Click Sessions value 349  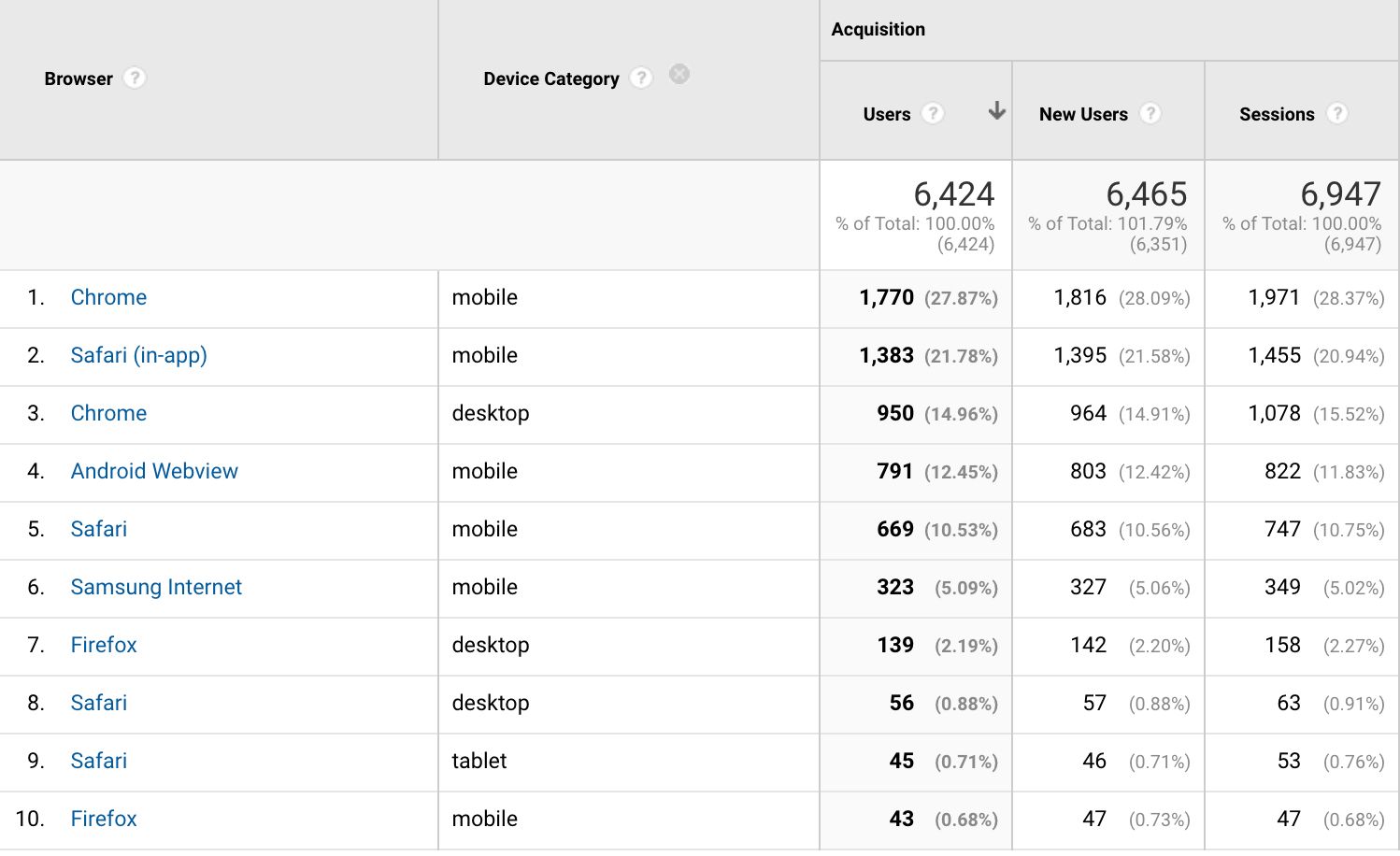[x=1282, y=587]
